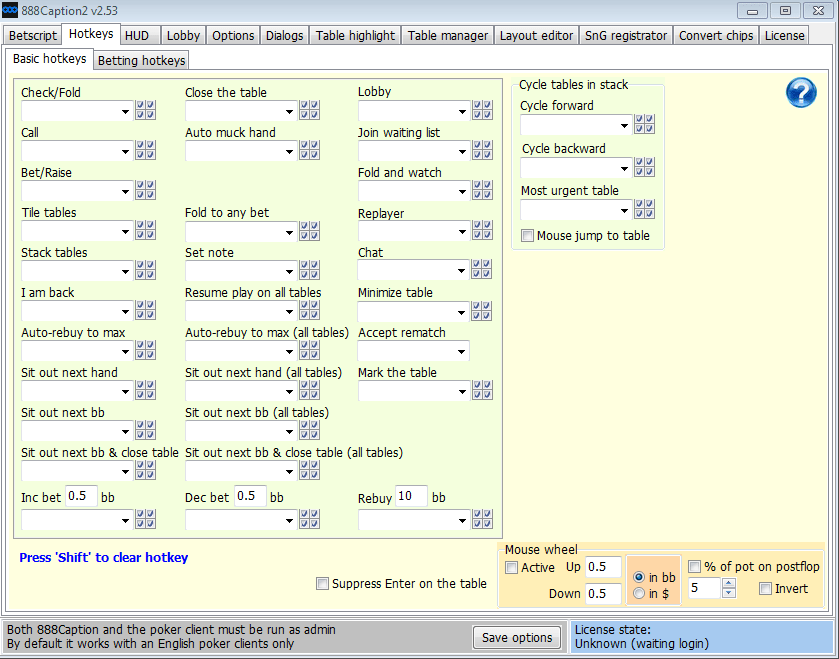
Task: Click the modifier-keys icon beside Cycle forward
Action: pyautogui.click(x=644, y=124)
